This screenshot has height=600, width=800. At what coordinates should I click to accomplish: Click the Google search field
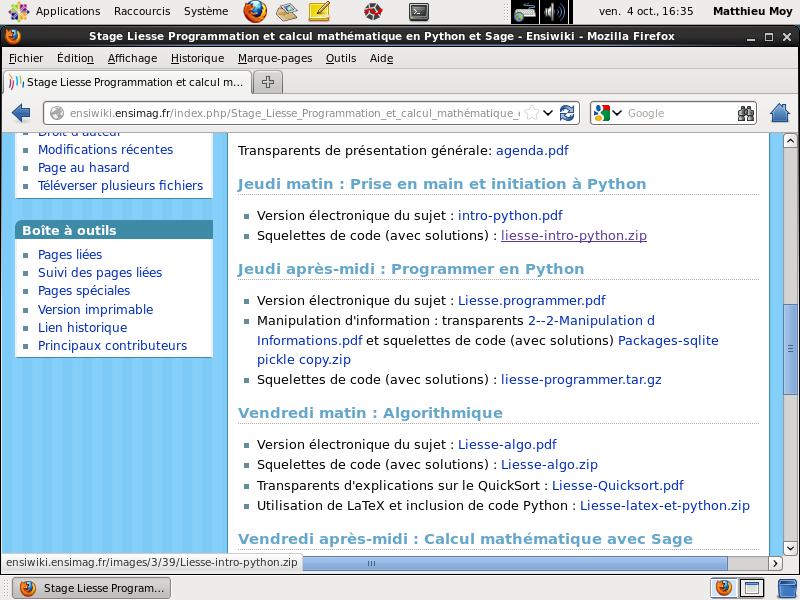tap(679, 113)
